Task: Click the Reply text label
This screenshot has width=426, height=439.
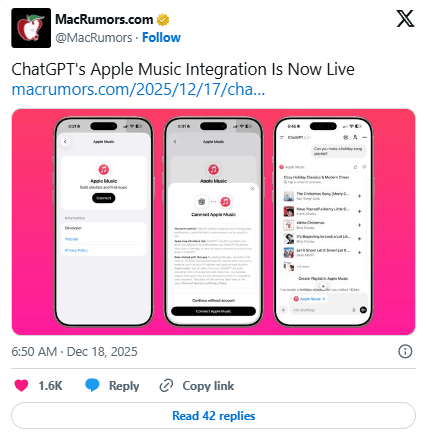Action: pos(124,386)
